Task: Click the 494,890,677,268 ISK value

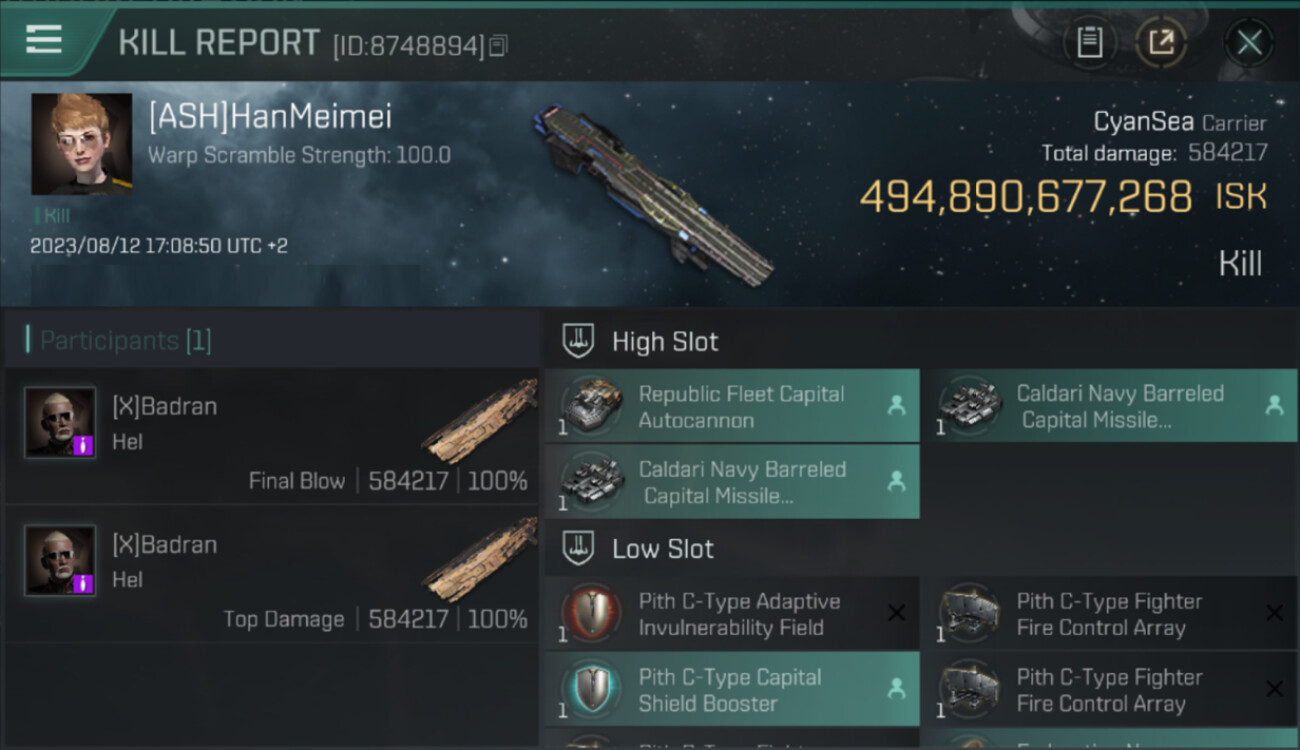Action: [1025, 197]
